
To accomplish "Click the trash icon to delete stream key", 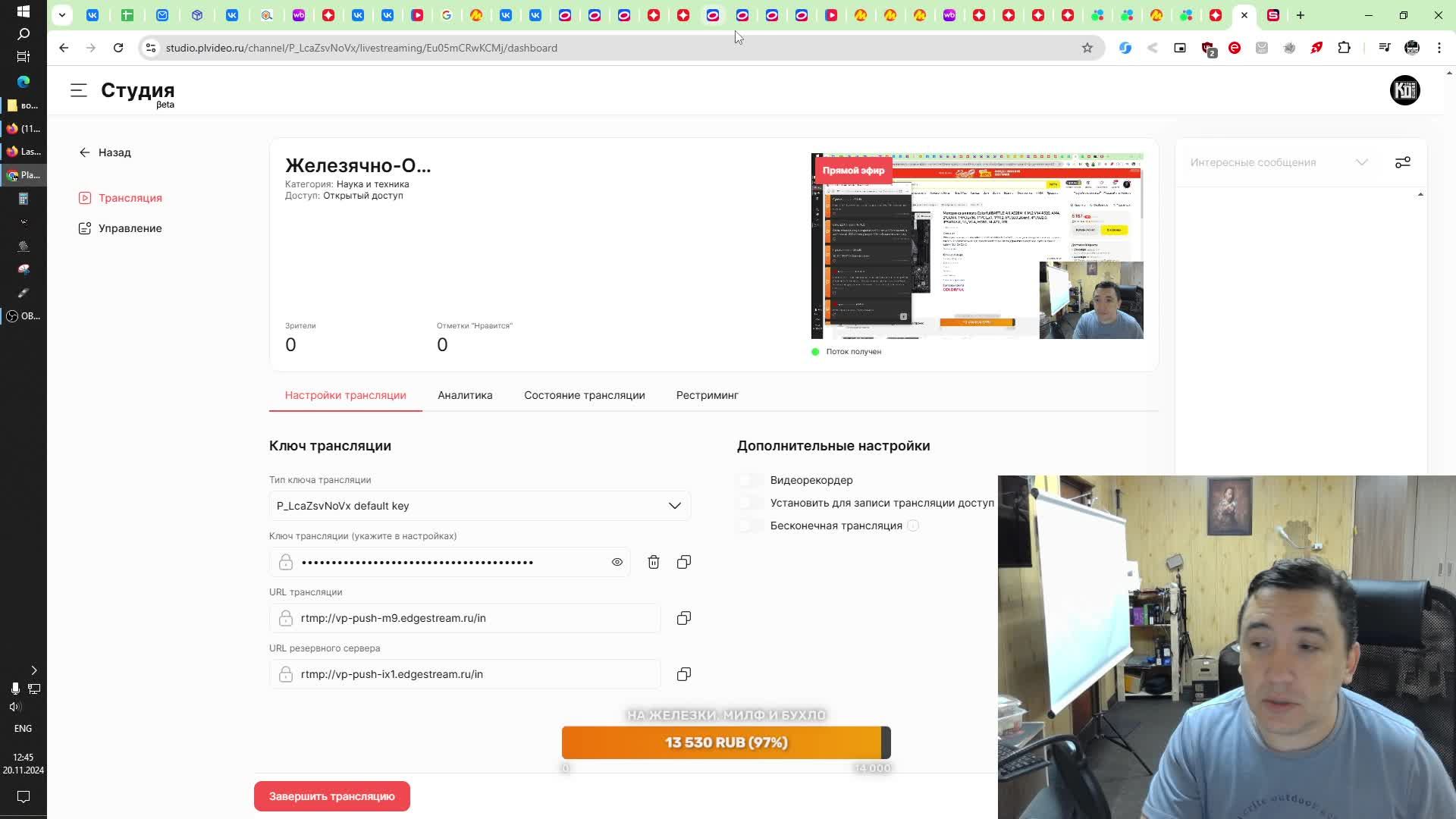I will click(x=654, y=562).
